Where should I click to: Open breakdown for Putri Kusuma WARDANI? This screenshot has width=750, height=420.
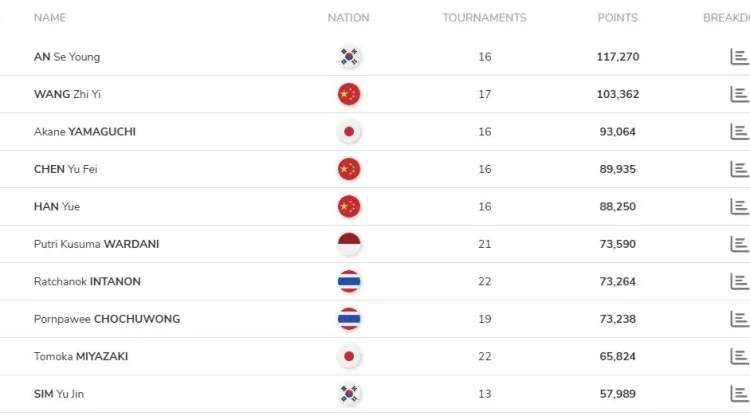coord(739,244)
